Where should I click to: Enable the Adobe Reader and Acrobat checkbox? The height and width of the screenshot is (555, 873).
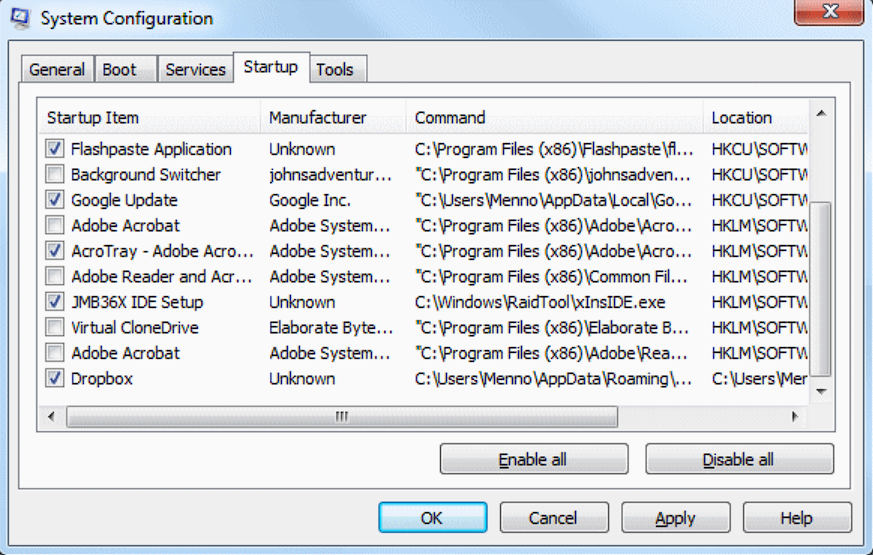[x=55, y=277]
